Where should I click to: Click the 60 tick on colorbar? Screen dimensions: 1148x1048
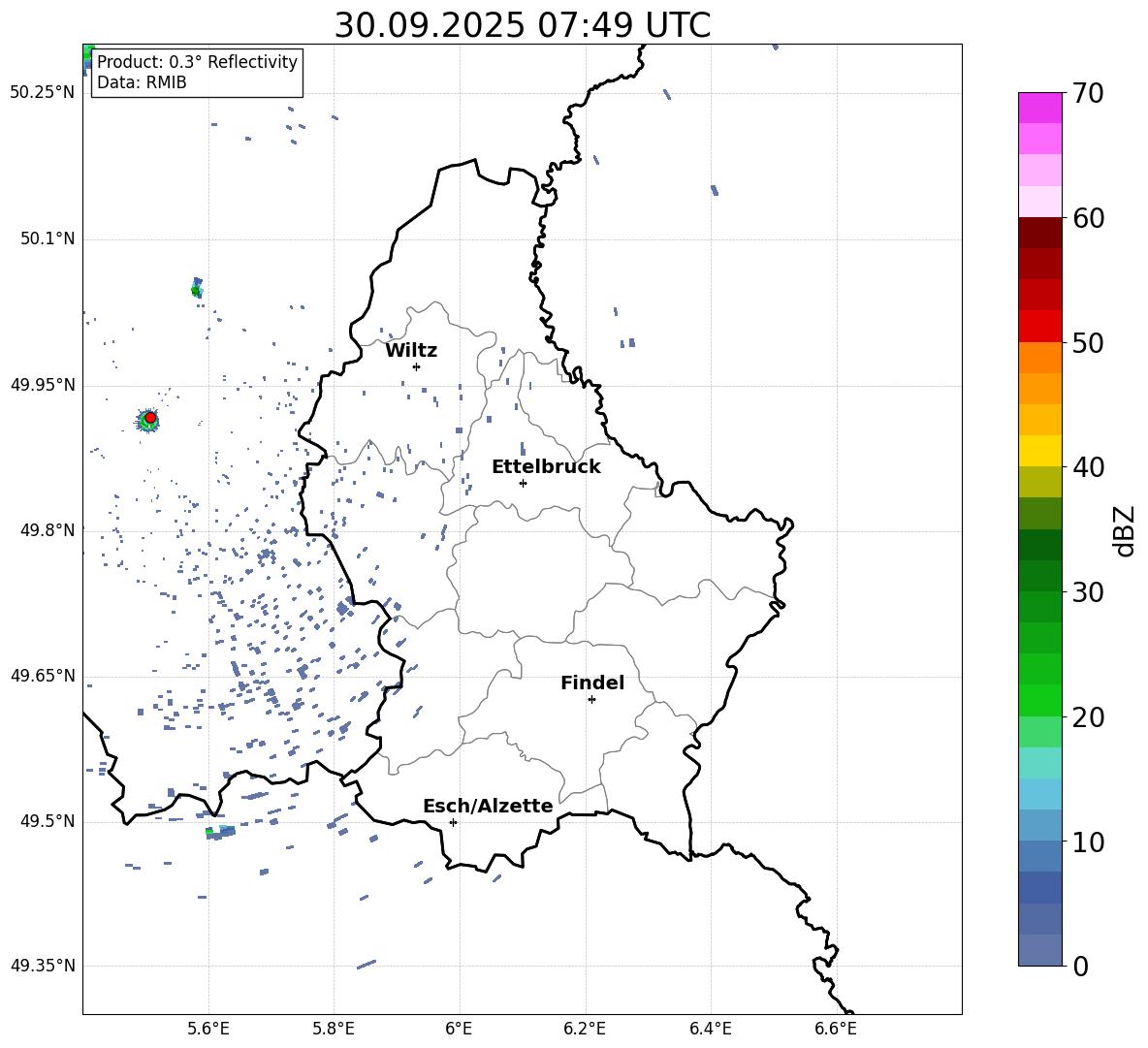click(x=1087, y=218)
